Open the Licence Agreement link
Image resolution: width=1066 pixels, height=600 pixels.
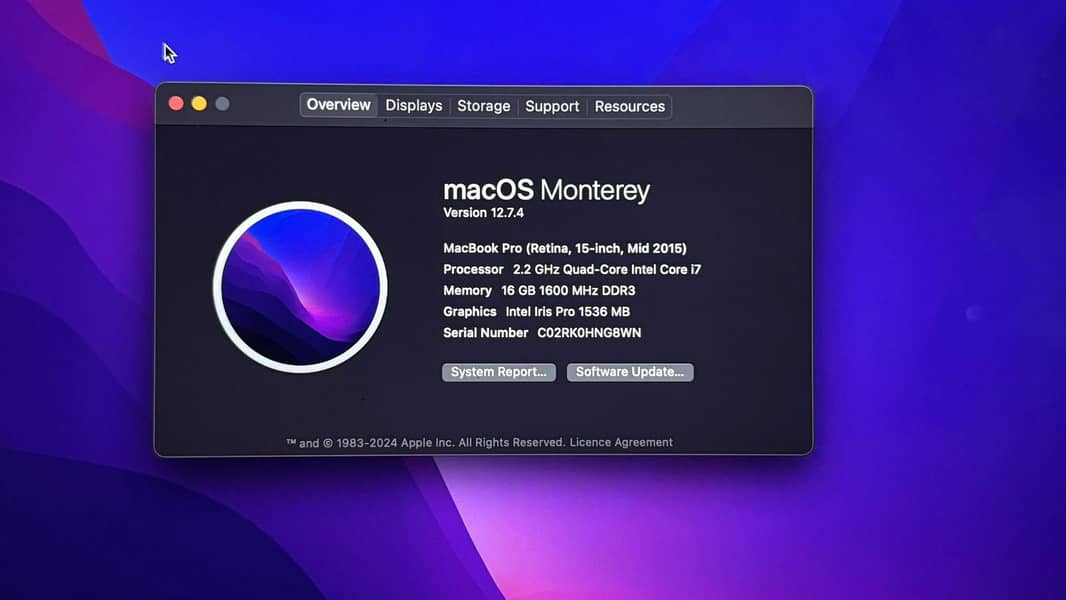[621, 442]
